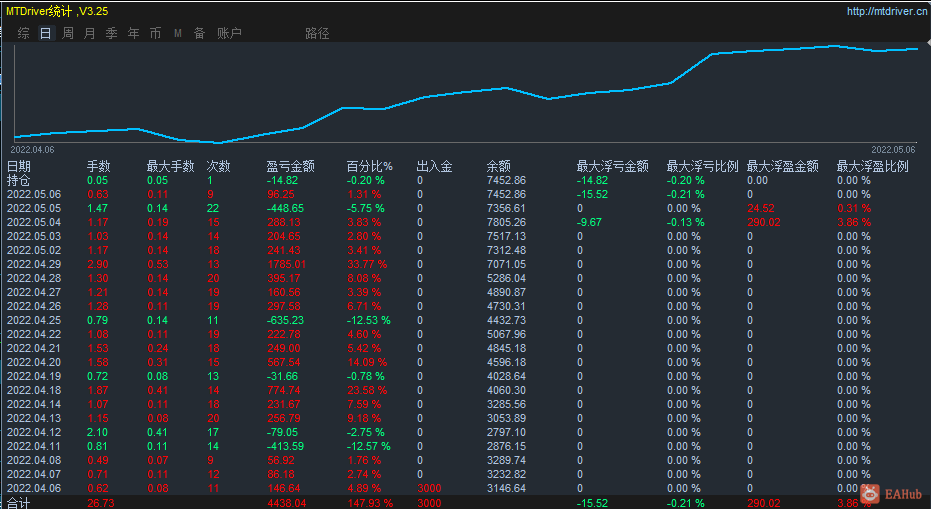Image resolution: width=931 pixels, height=509 pixels.
Task: Click the EAHub logo icon
Action: point(870,493)
